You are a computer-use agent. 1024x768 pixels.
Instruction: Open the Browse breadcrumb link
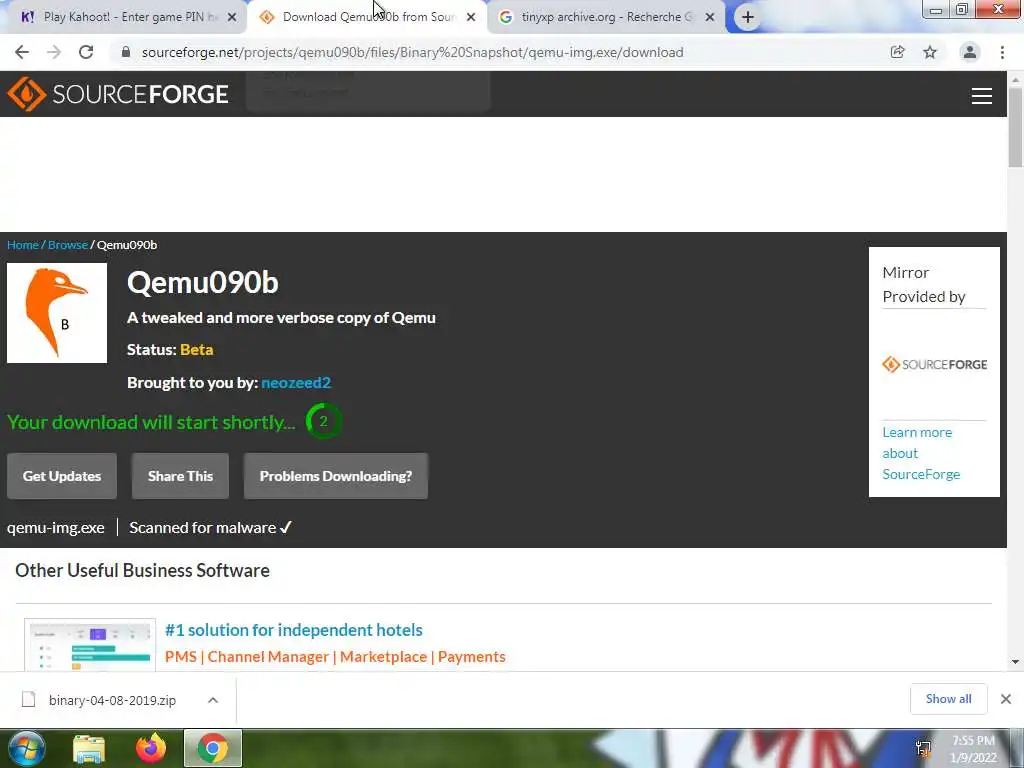click(68, 245)
